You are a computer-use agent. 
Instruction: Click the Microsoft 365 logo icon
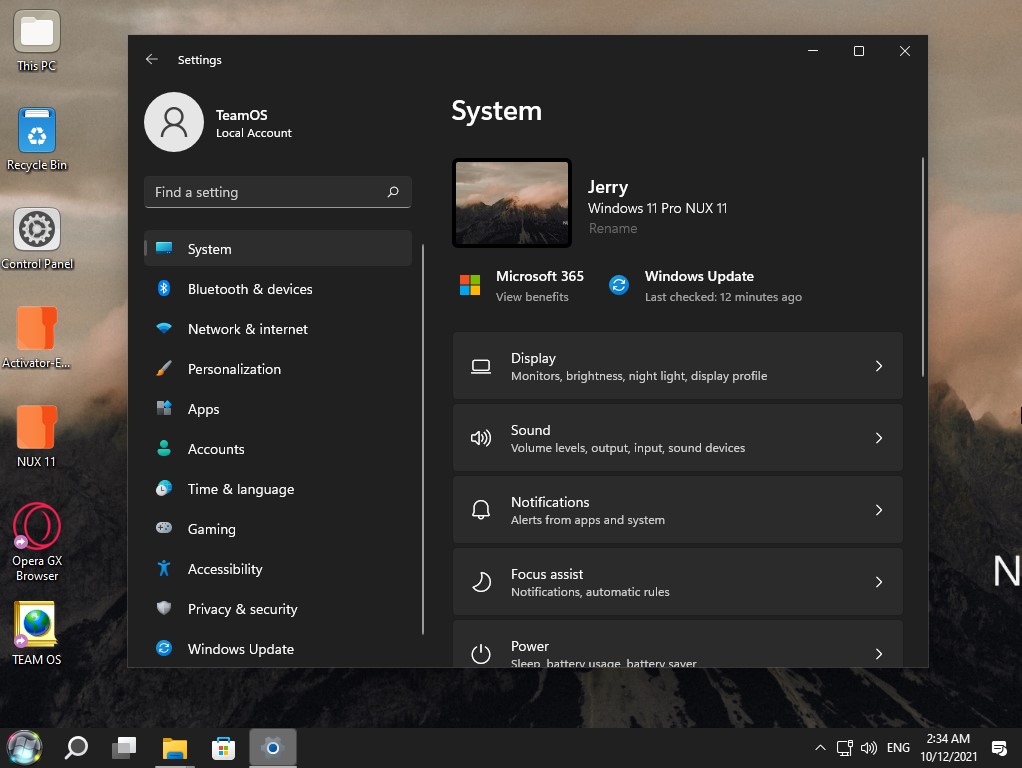(470, 285)
